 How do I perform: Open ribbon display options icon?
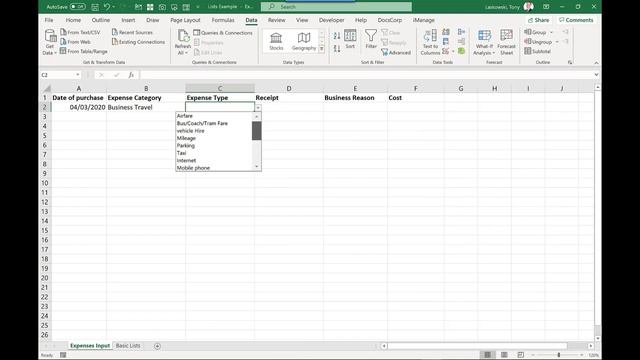tap(546, 7)
